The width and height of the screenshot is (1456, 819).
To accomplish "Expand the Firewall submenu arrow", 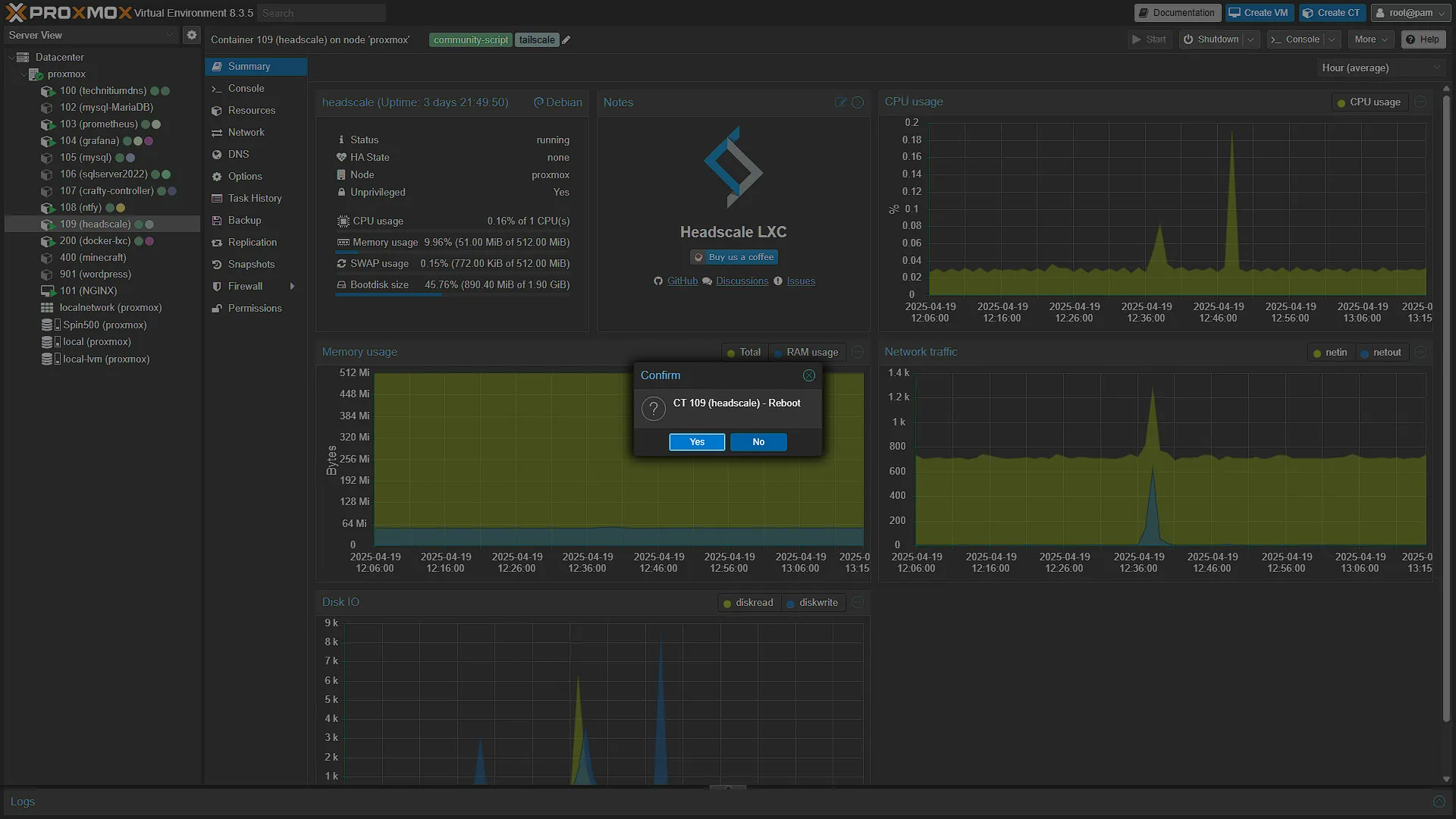I will 292,287.
